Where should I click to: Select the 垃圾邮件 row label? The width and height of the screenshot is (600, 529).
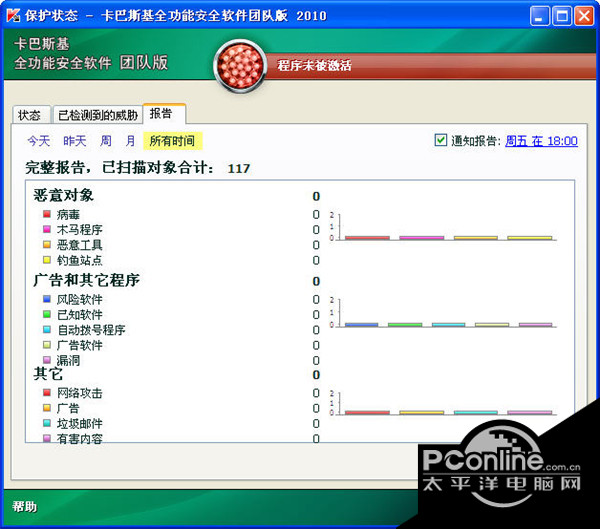pos(80,424)
